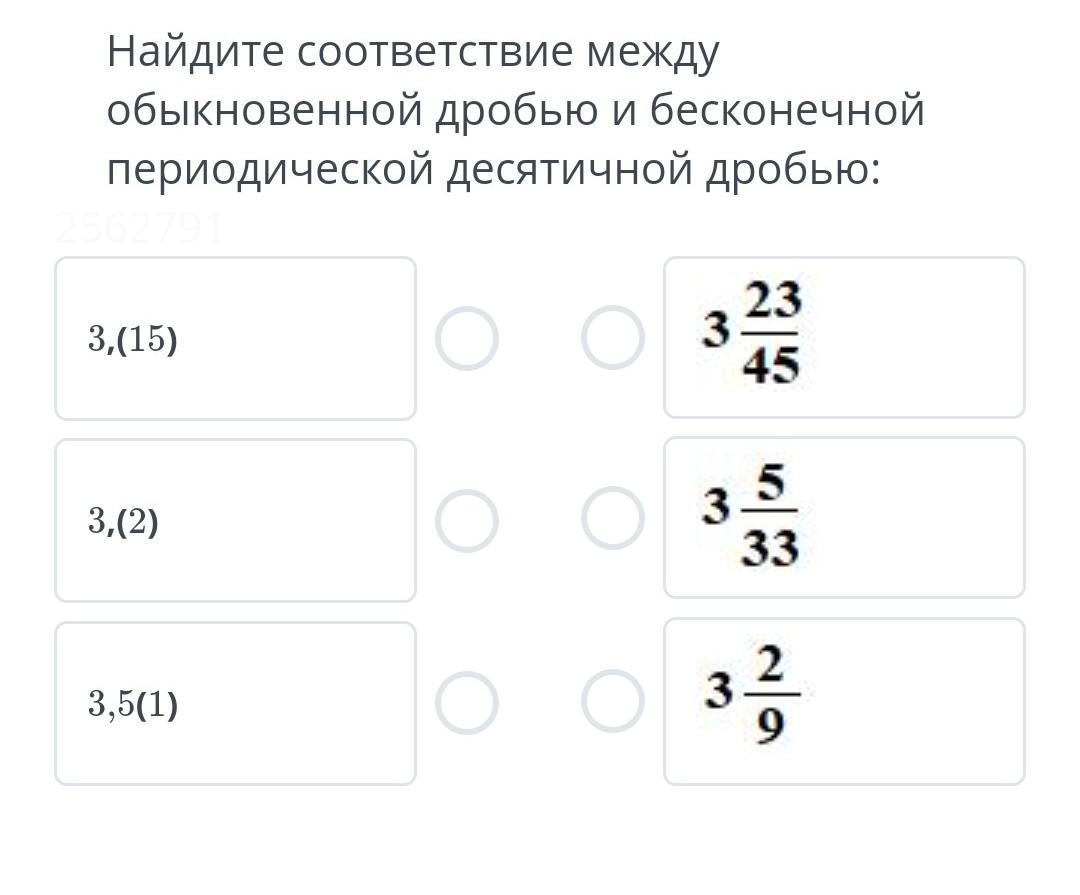Viewport: 1080px width, 895px height.
Task: Click the empty area of the 3 2/9 card
Action: [x=916, y=701]
